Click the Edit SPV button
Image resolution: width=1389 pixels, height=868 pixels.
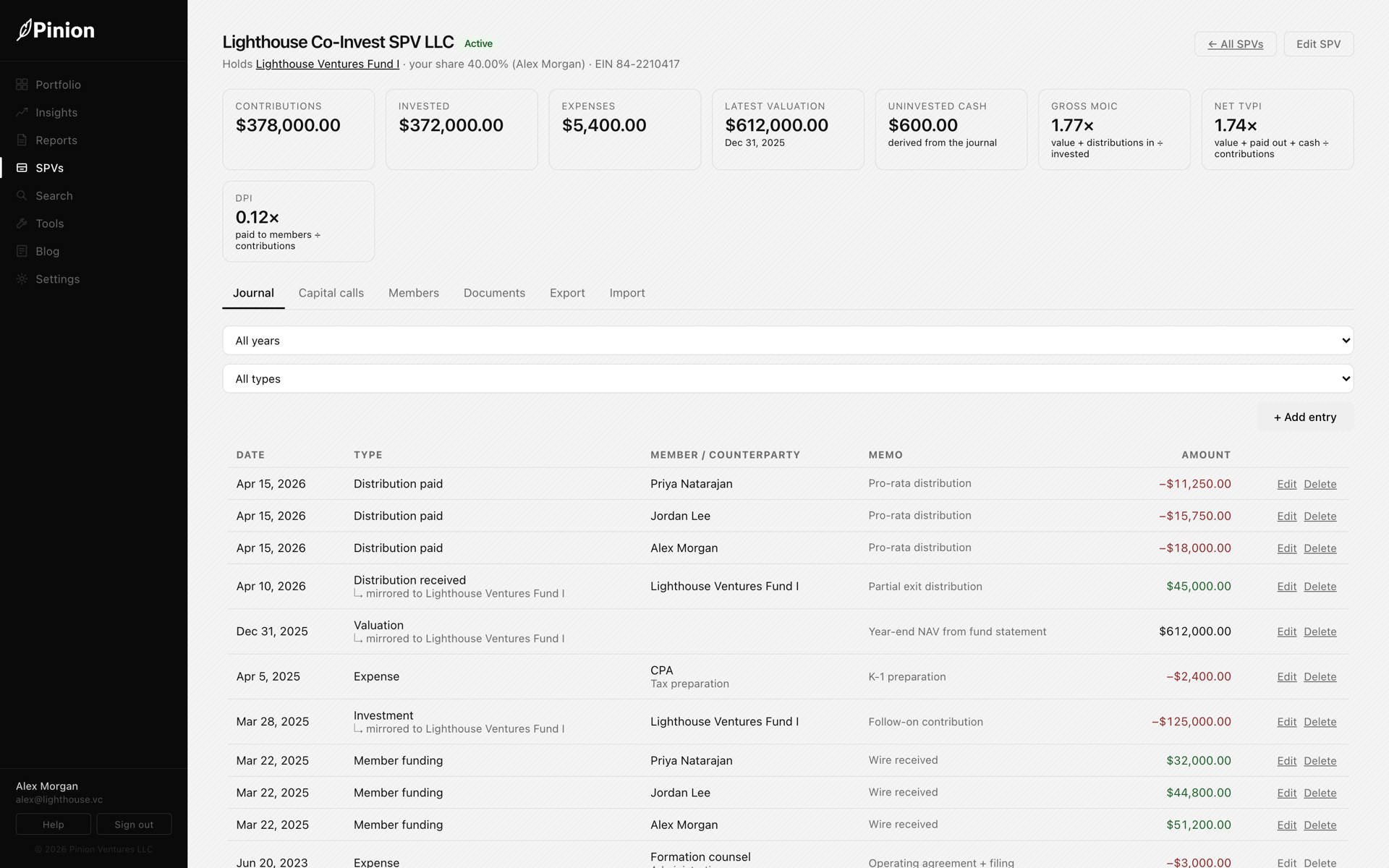1318,44
